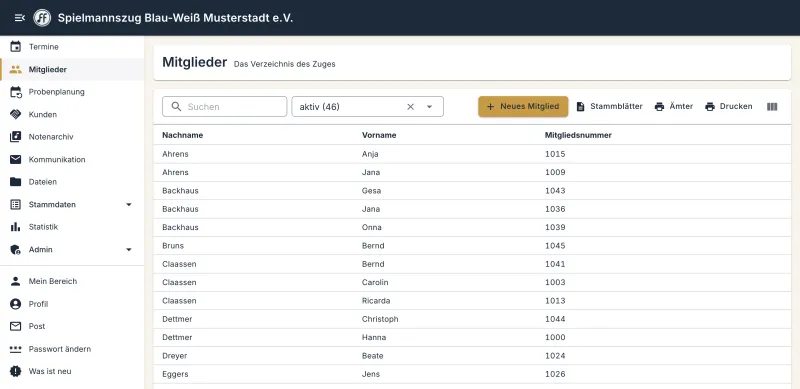800x389 pixels.
Task: Open Passwort ändern from the sidebar
Action: coord(72,349)
